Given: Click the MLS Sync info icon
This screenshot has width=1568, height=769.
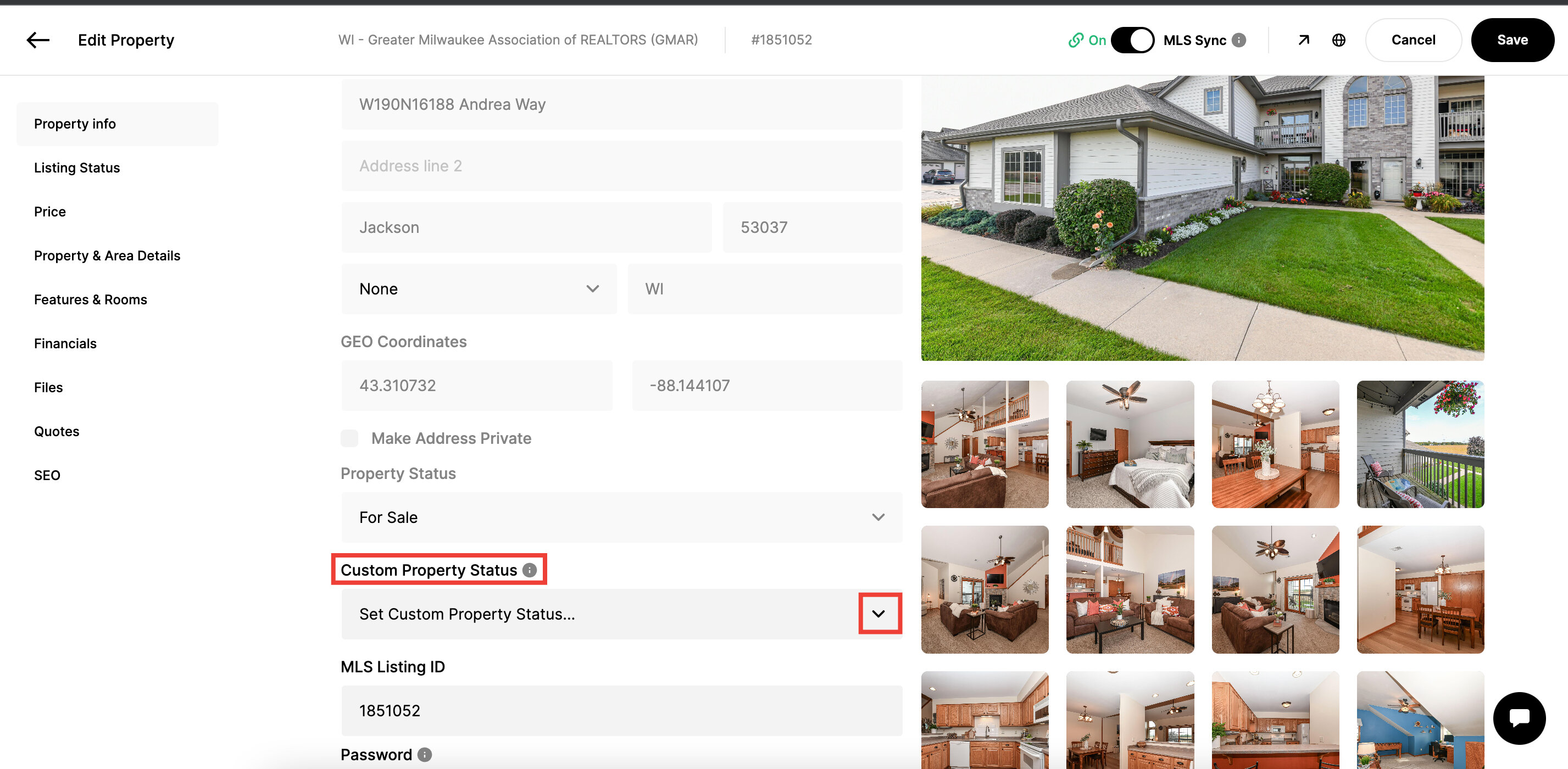Looking at the screenshot, I should 1238,40.
